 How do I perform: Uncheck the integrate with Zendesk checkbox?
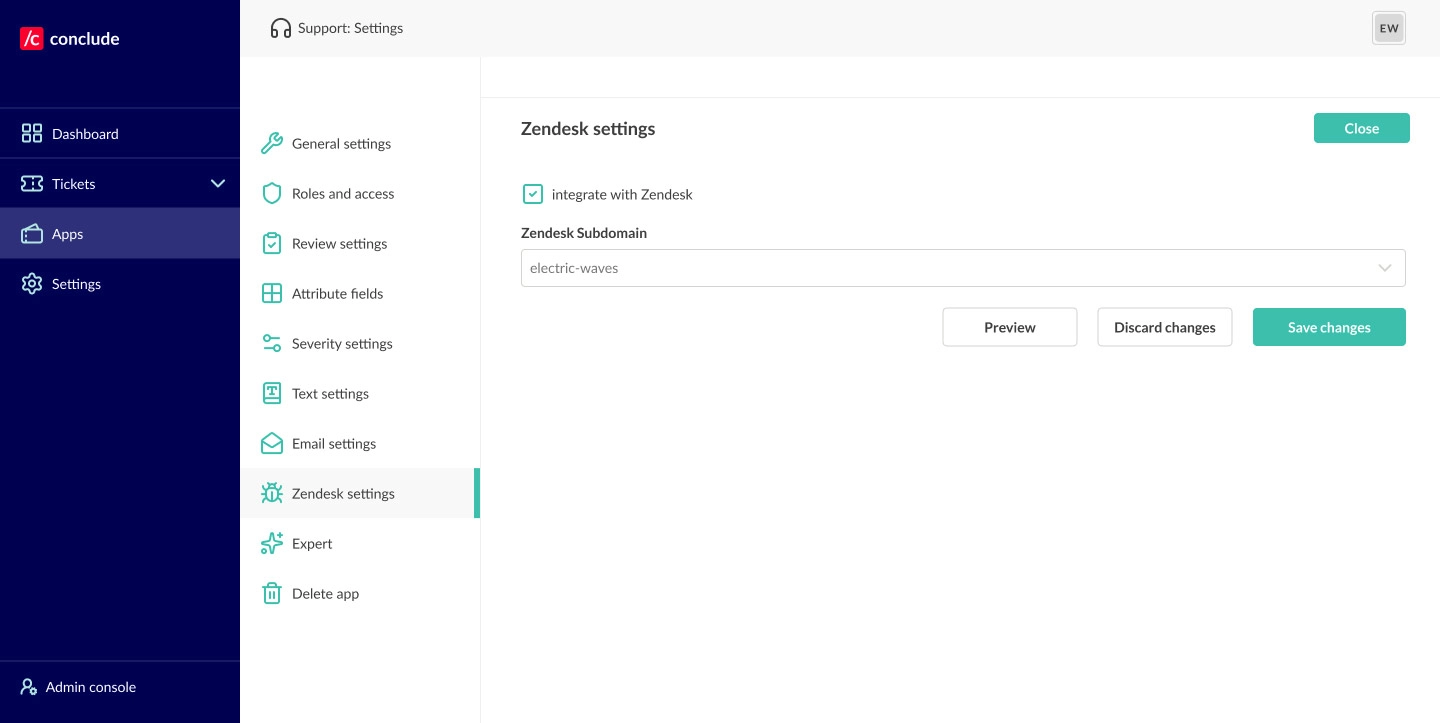[x=533, y=194]
